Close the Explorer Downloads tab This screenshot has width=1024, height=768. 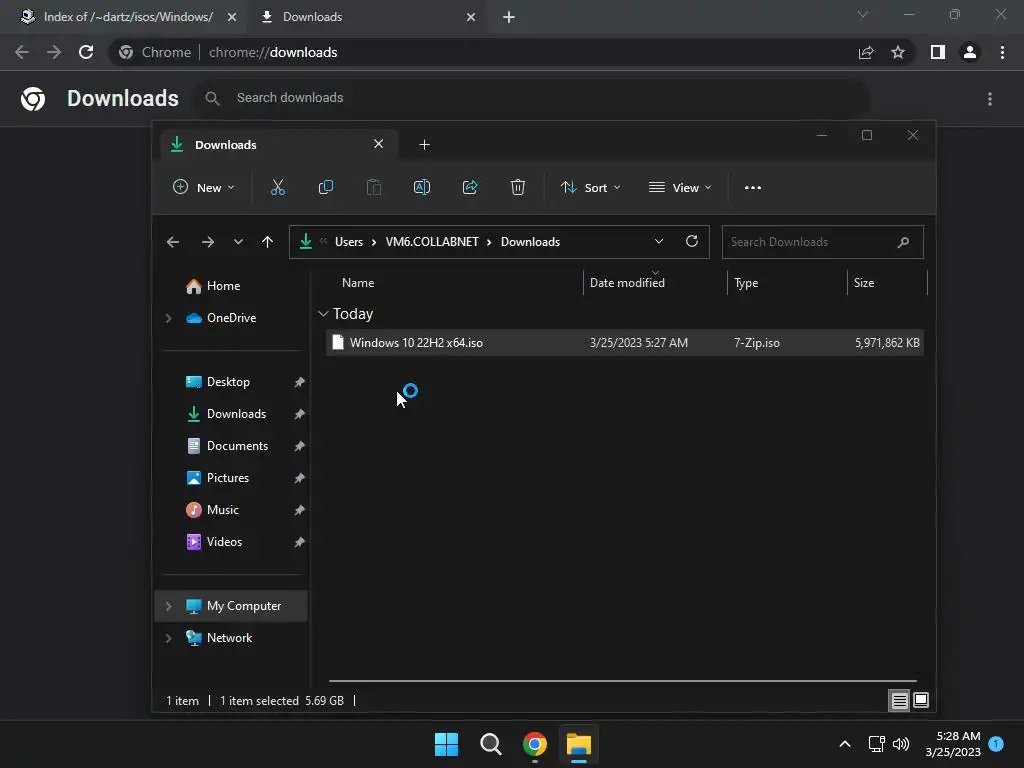tap(378, 144)
